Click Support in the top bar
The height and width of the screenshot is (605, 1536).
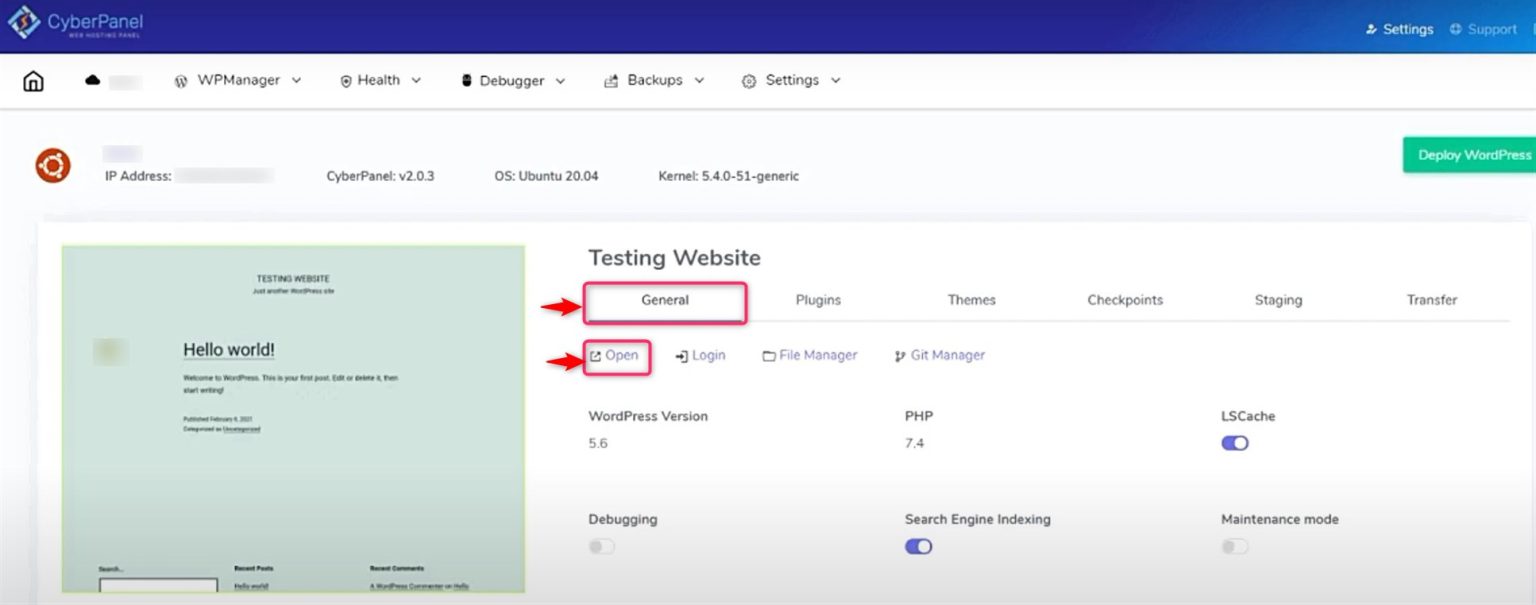pos(1492,30)
